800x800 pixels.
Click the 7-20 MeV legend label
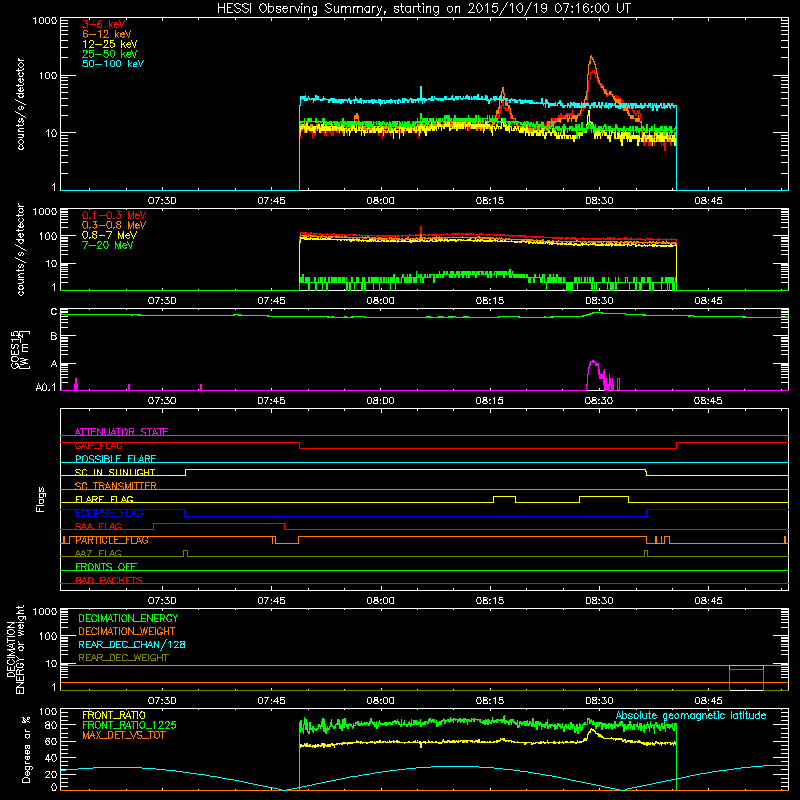(x=108, y=245)
